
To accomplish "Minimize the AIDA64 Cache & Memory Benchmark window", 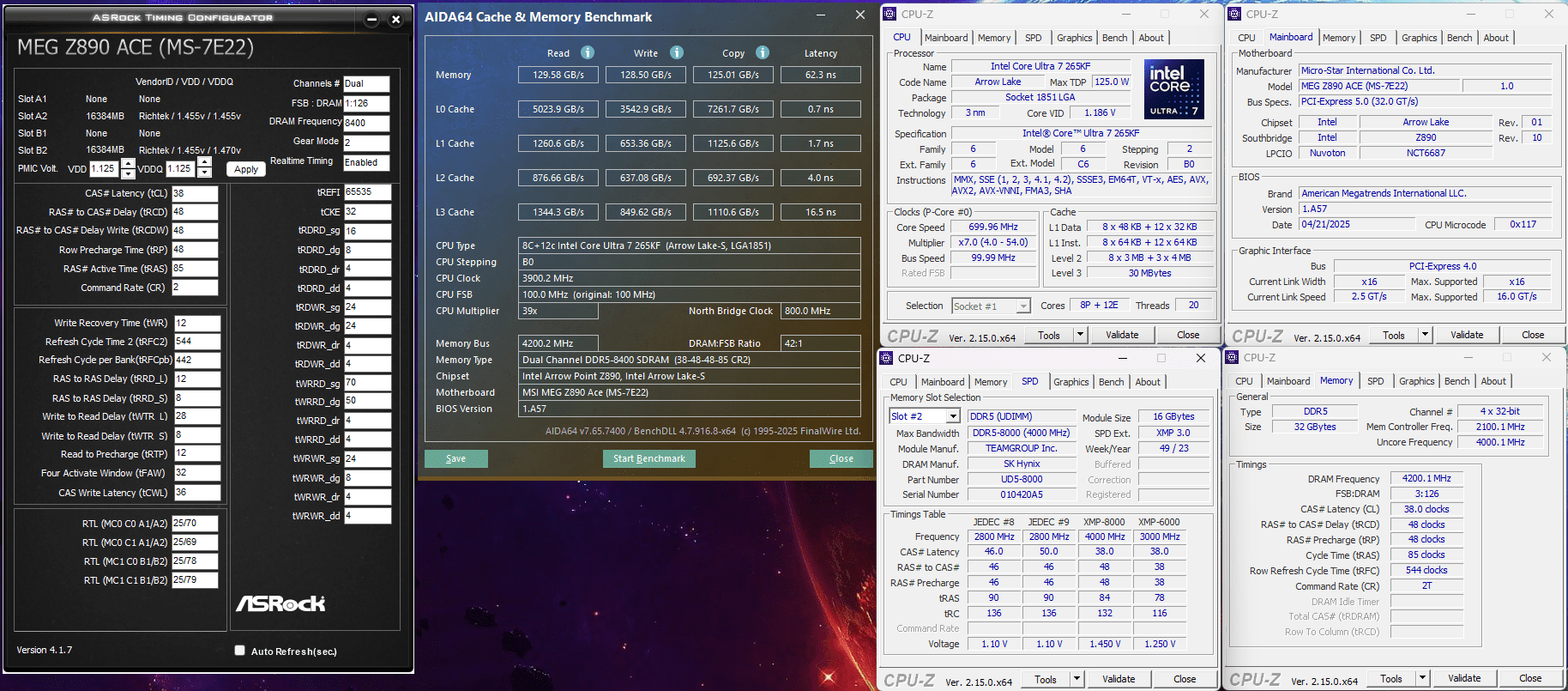I will click(821, 15).
